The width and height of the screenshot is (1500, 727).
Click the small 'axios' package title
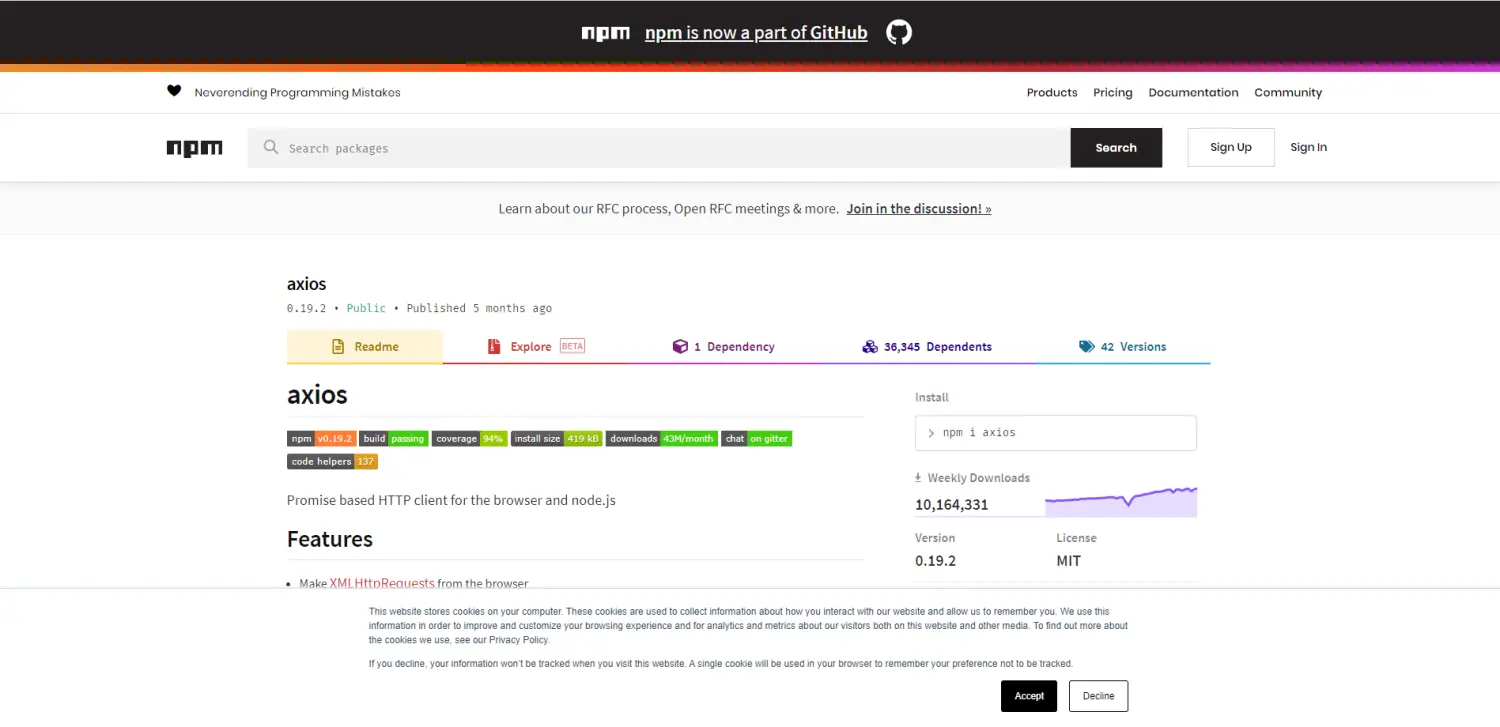[x=307, y=284]
